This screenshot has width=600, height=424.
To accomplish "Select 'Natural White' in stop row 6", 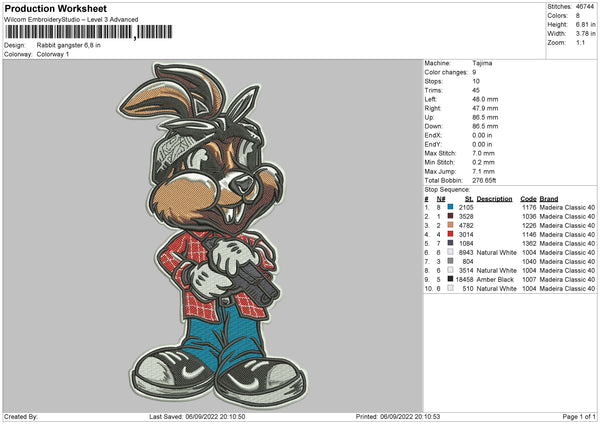I will [497, 252].
